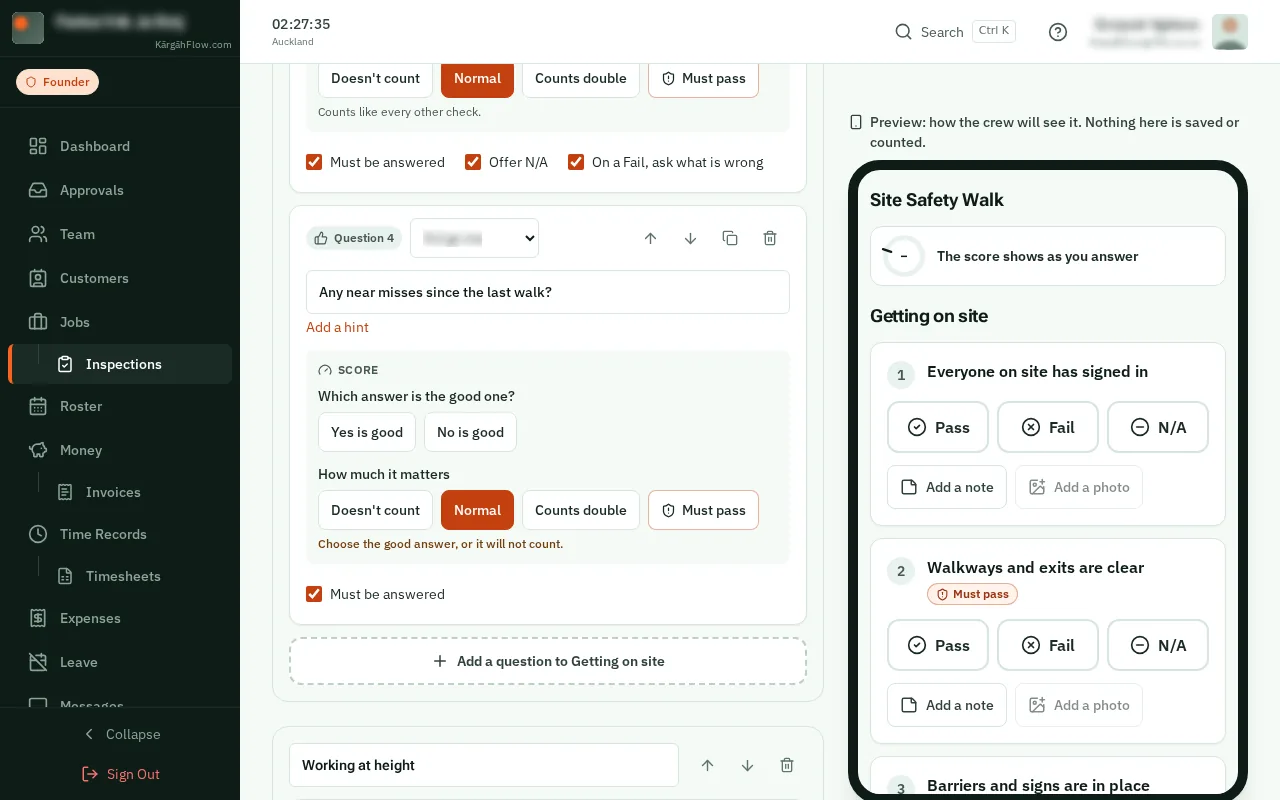
Task: Open Inspections in the sidebar
Action: (120, 364)
